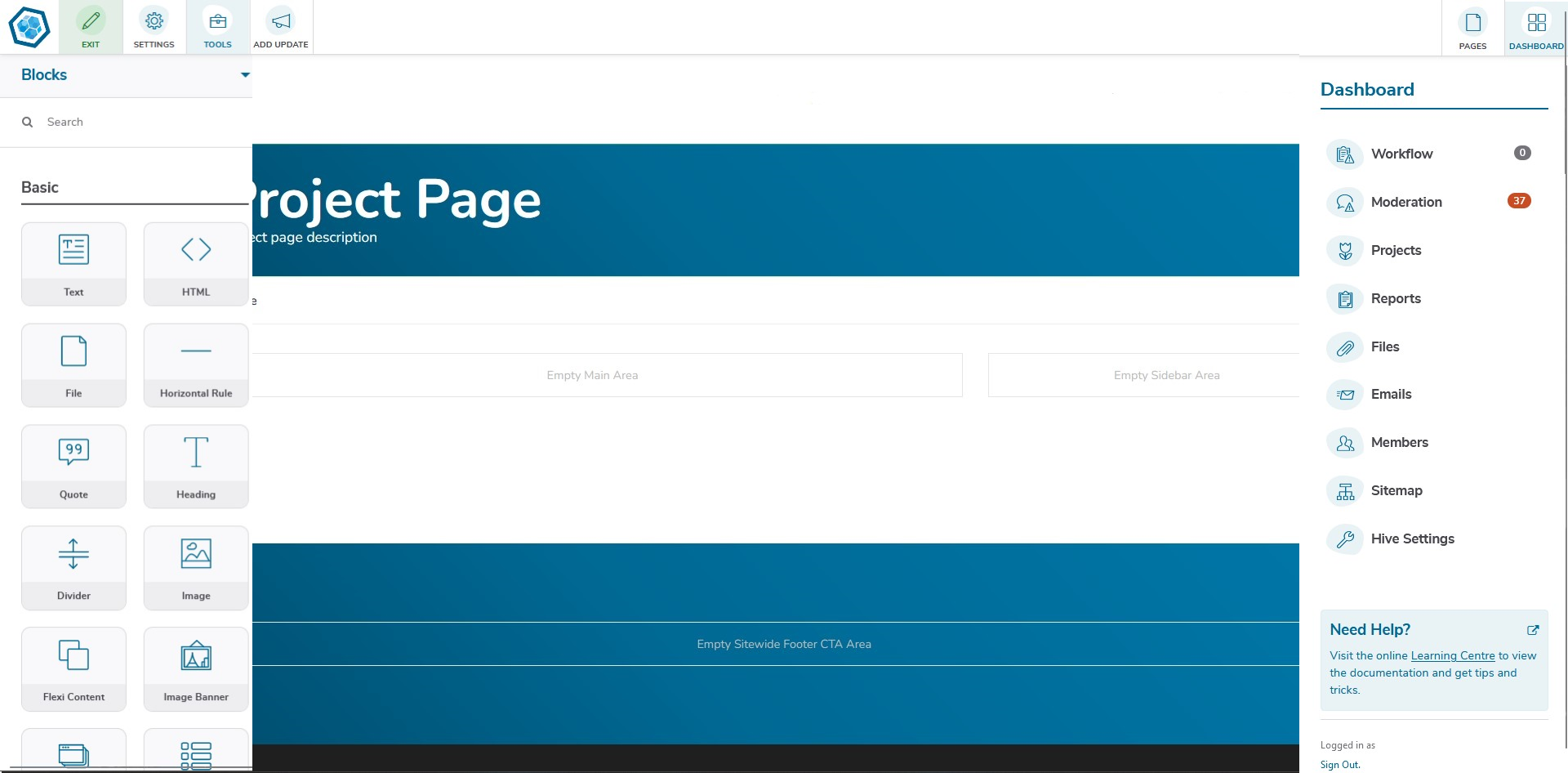1568x773 pixels.
Task: Select the Quote block
Action: click(x=73, y=467)
